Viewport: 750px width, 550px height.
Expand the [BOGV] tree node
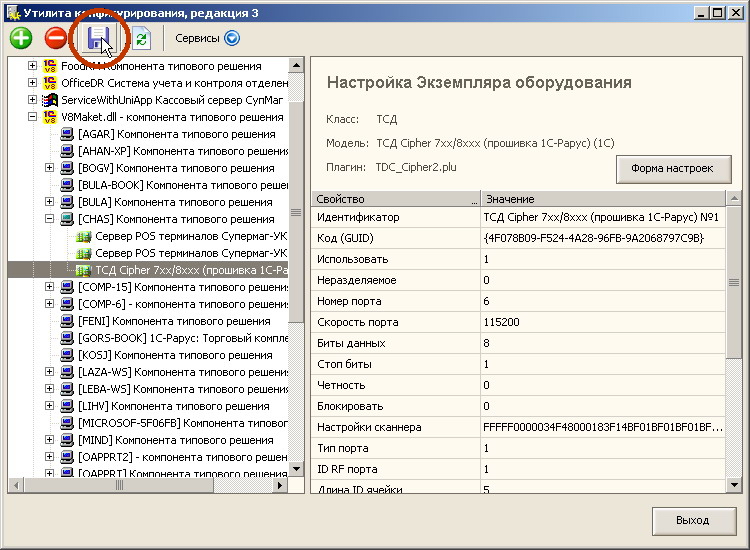50,168
